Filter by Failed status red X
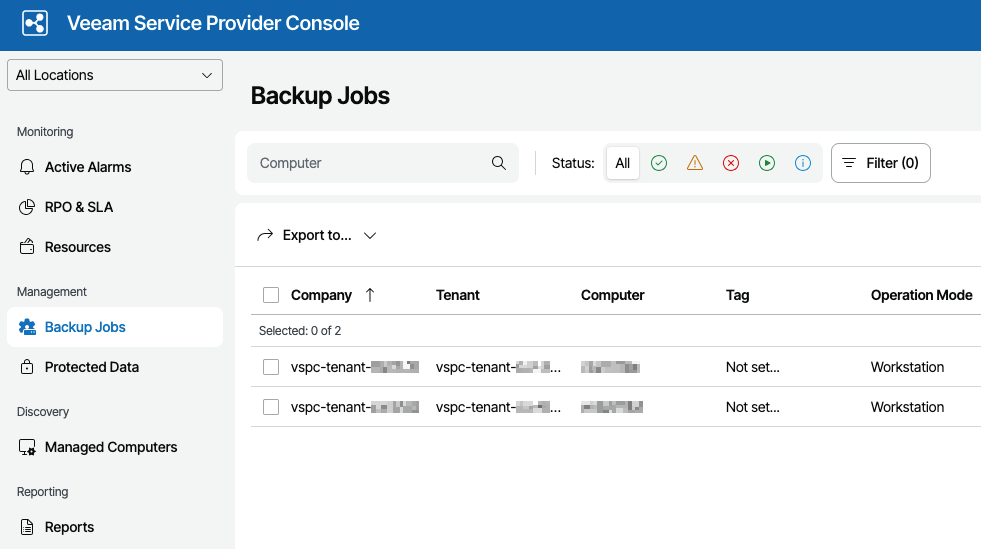This screenshot has height=549, width=981. pos(731,163)
